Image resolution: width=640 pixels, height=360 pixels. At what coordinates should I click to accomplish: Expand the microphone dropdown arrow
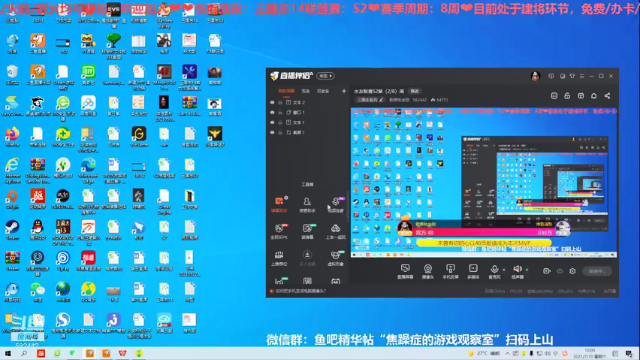pos(504,270)
